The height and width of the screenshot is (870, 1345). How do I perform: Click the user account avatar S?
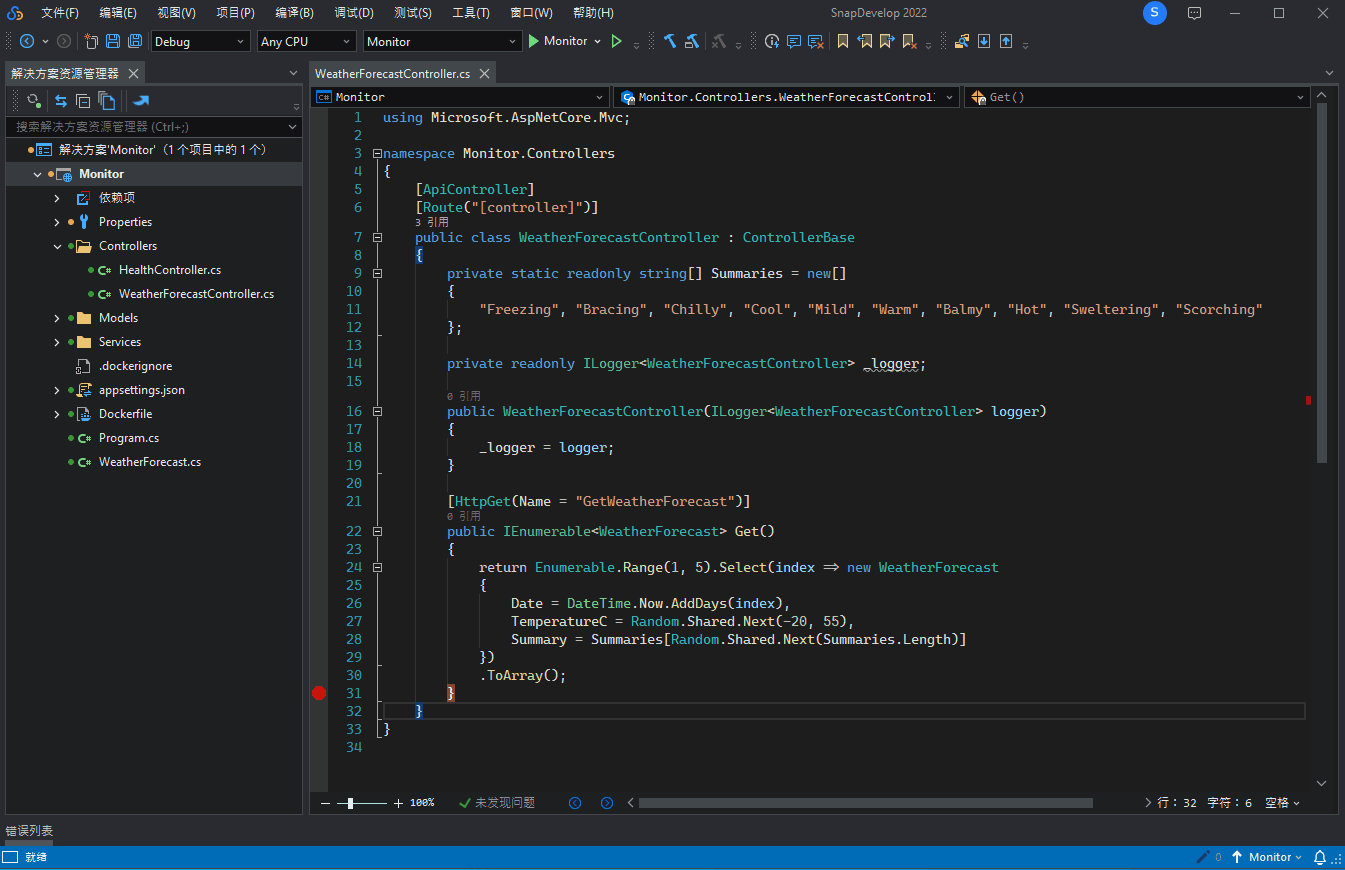[1155, 13]
